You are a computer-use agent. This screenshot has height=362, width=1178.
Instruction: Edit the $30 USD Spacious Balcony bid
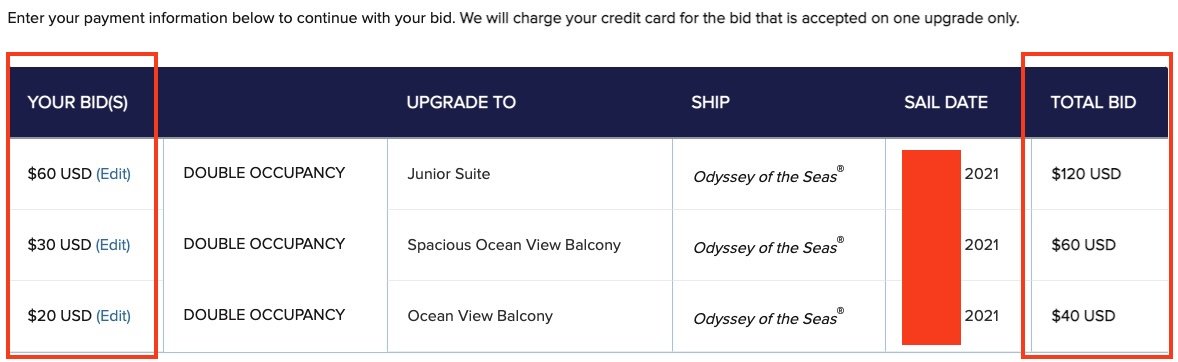click(x=113, y=245)
